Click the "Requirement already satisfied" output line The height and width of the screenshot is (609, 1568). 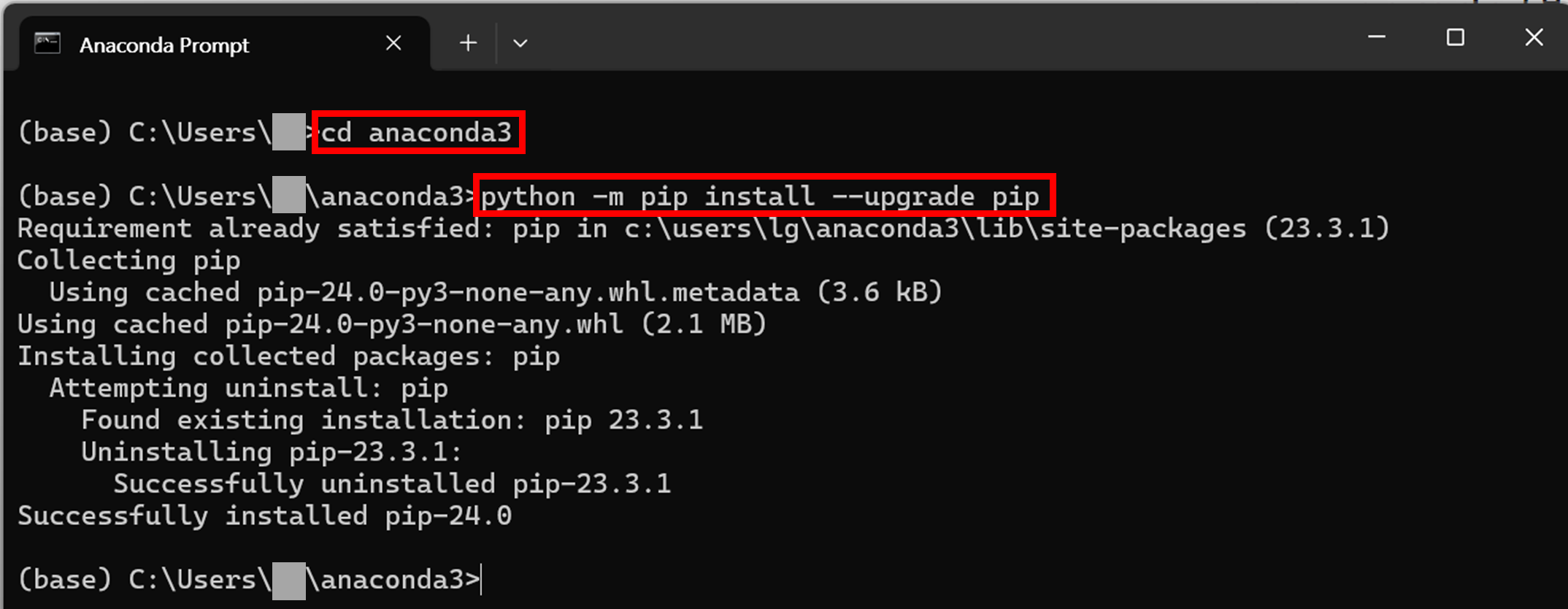(x=704, y=229)
